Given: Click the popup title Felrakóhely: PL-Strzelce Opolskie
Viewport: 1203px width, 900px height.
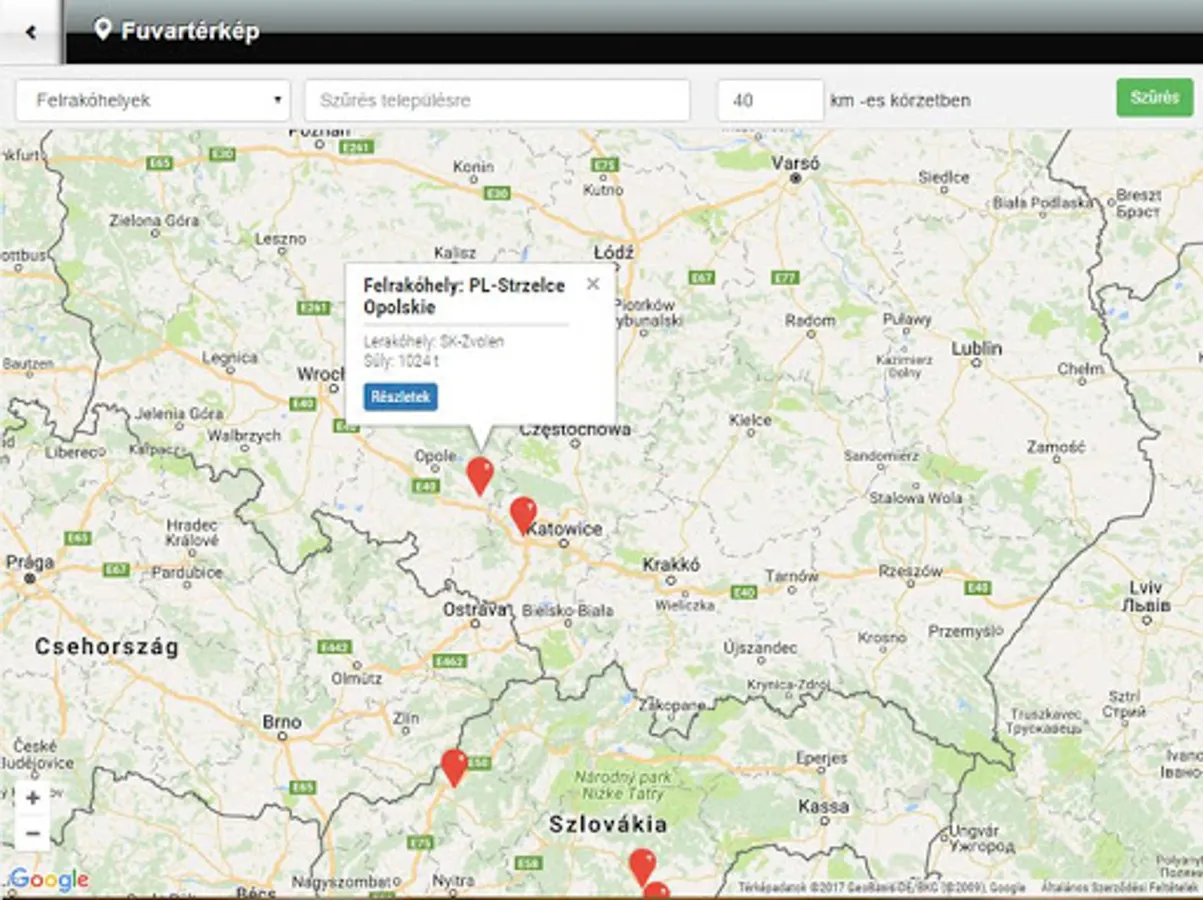Looking at the screenshot, I should tap(464, 297).
